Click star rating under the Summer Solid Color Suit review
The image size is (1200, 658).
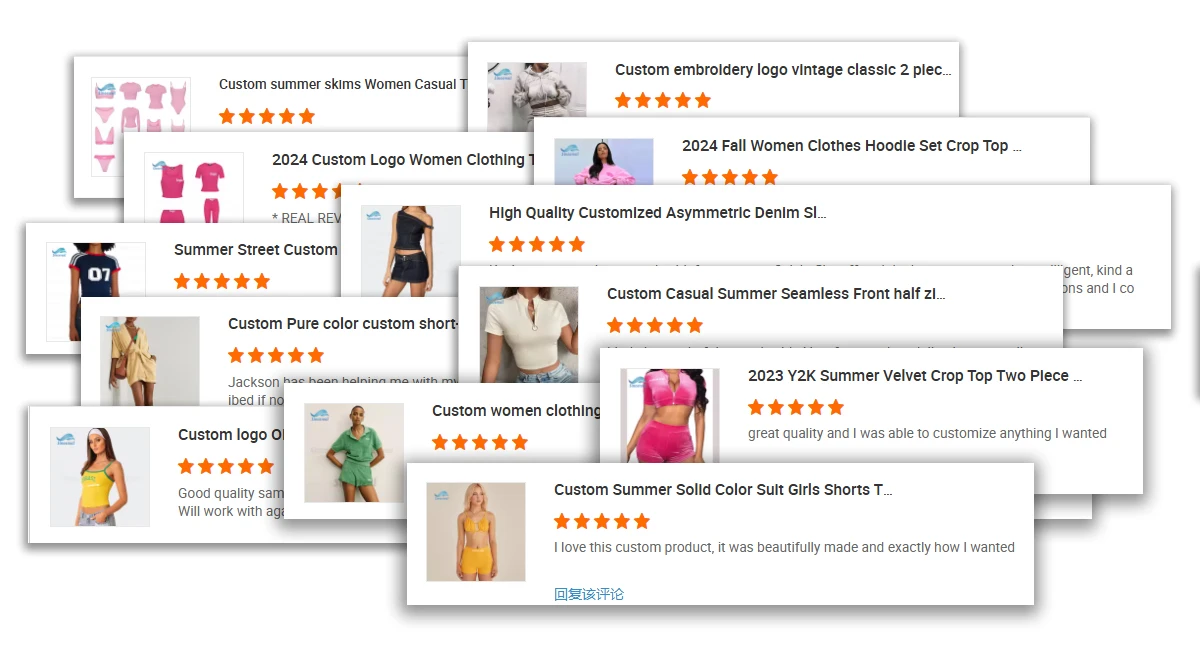[x=602, y=521]
